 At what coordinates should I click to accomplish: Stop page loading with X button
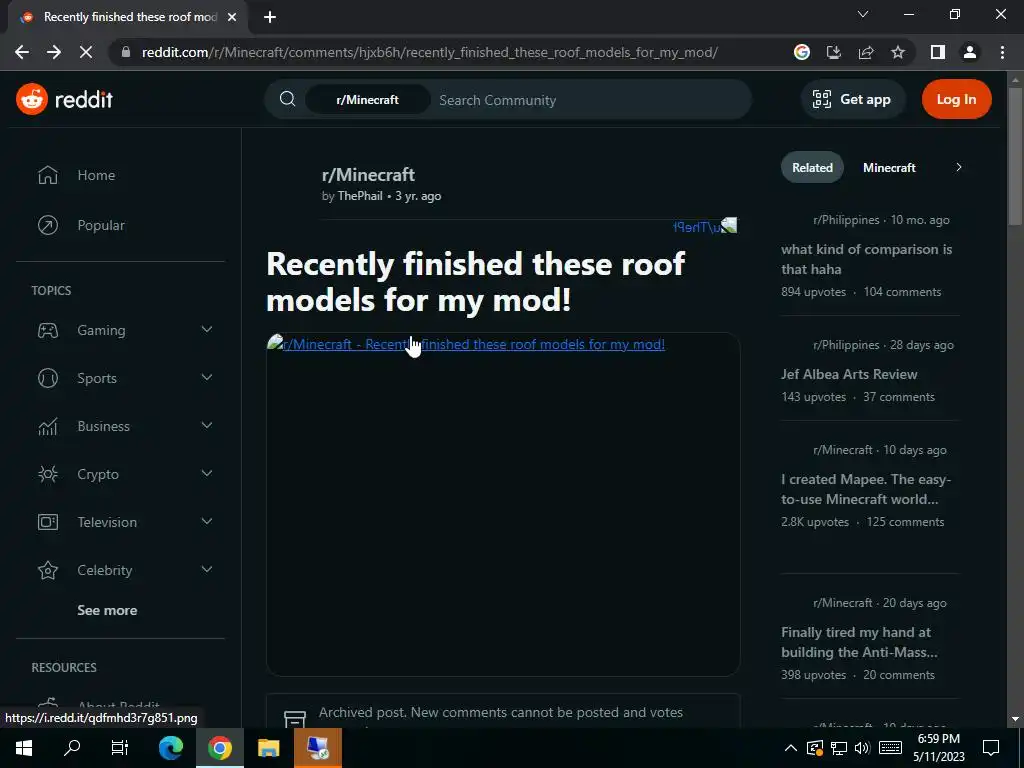(86, 52)
